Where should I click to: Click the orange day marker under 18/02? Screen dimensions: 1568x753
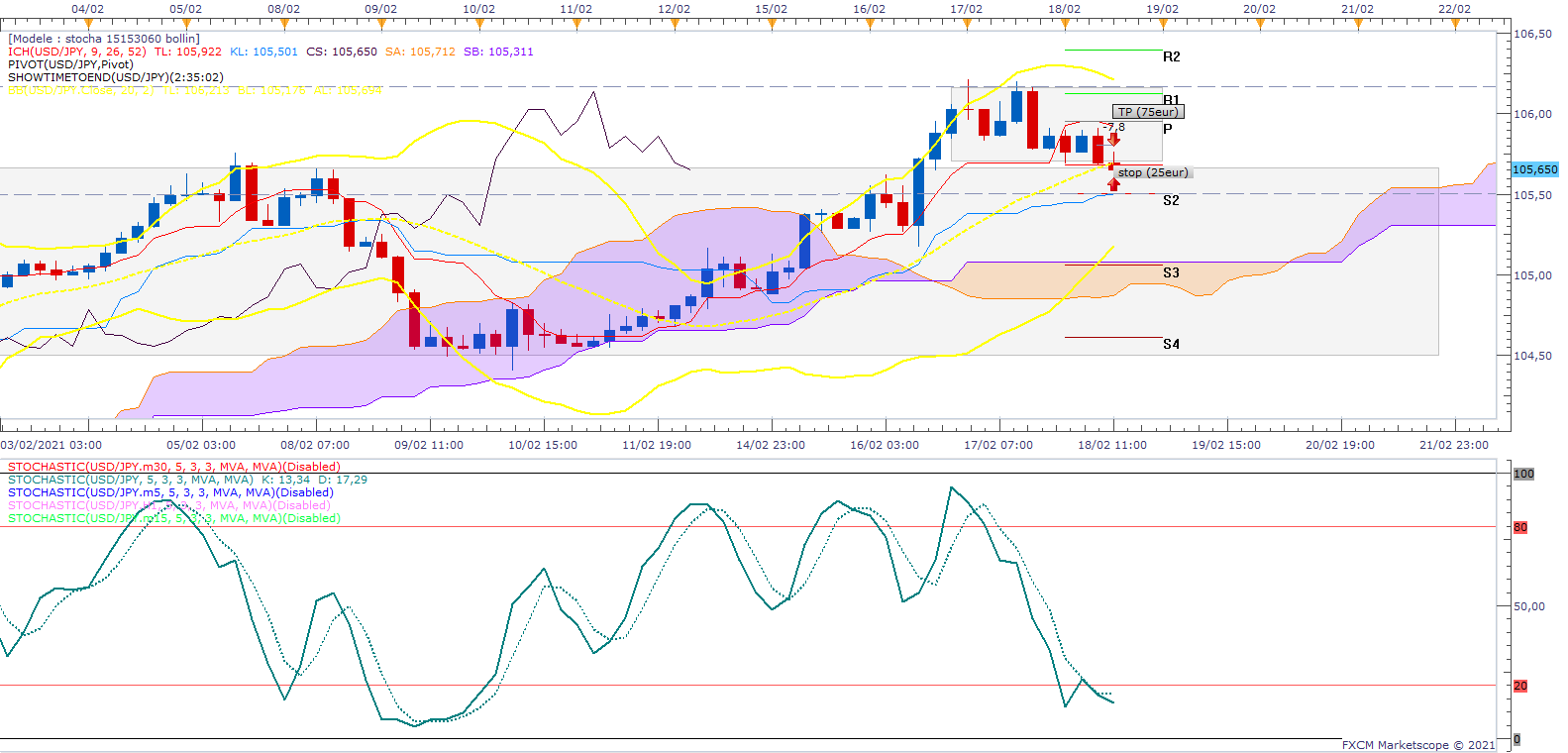coord(1065,23)
